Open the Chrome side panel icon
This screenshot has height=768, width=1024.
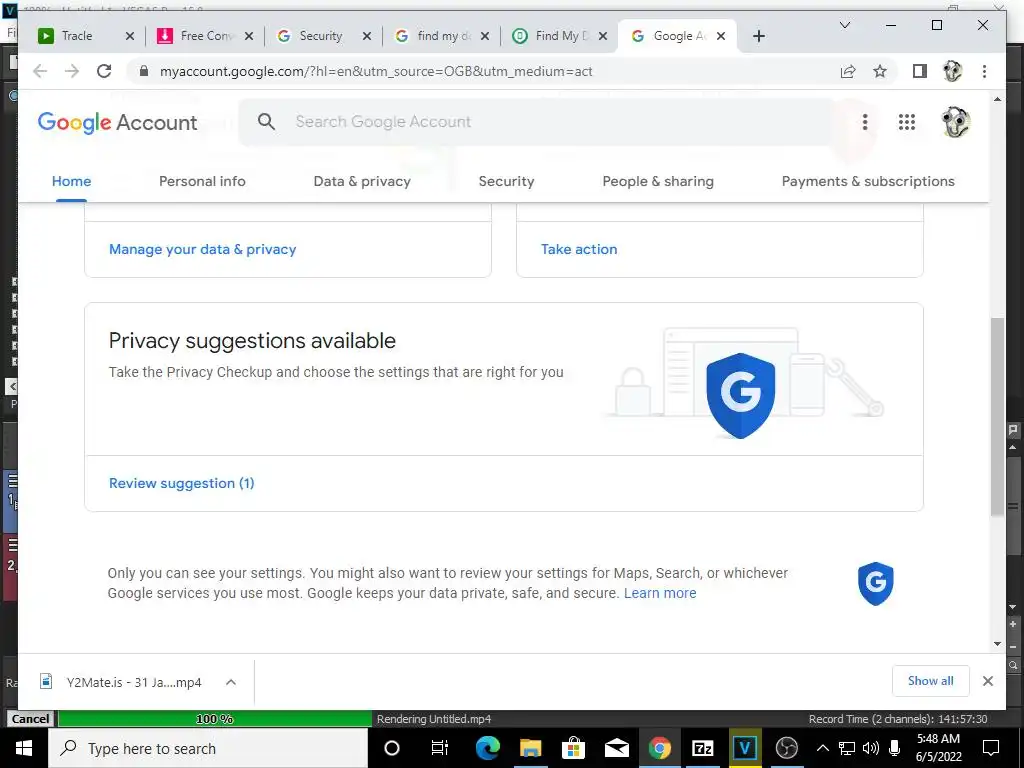coord(920,71)
